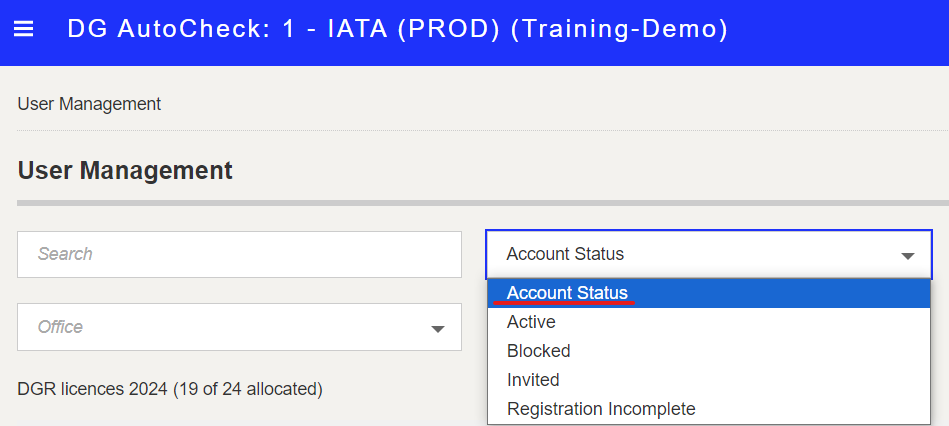Image resolution: width=949 pixels, height=426 pixels.
Task: Focus the Search input field
Action: (x=239, y=254)
